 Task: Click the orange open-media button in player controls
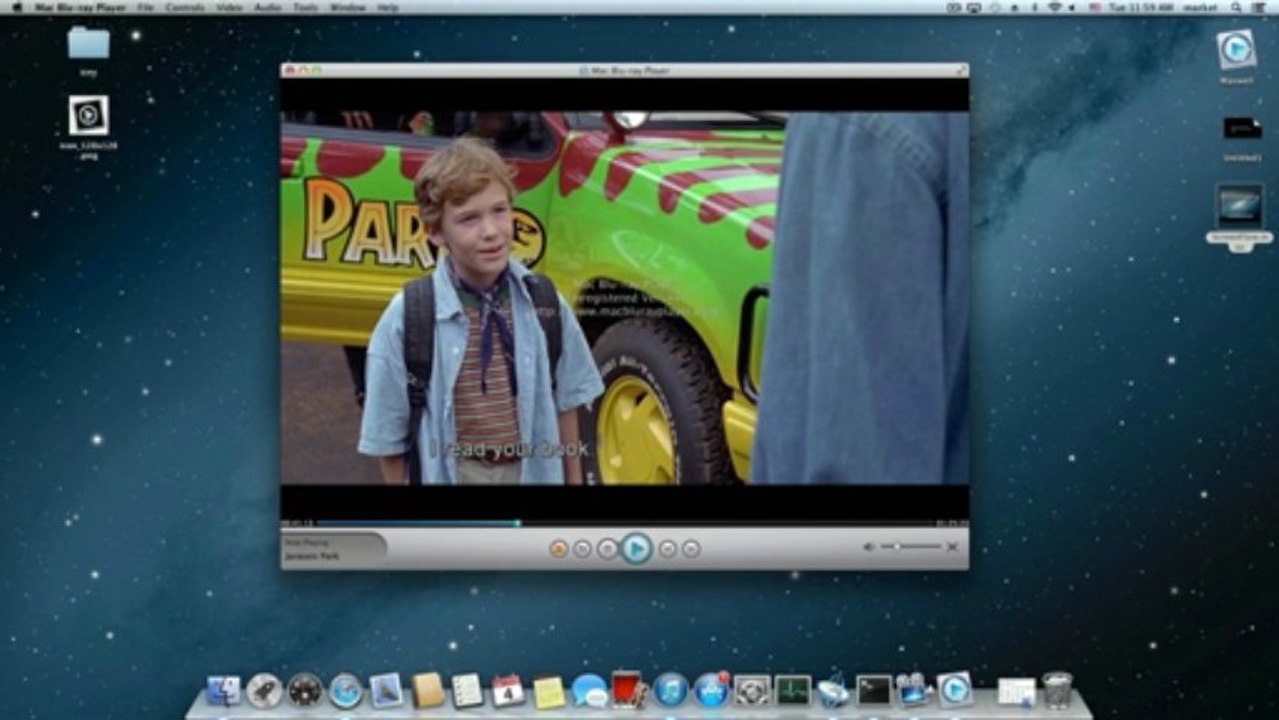(x=559, y=548)
